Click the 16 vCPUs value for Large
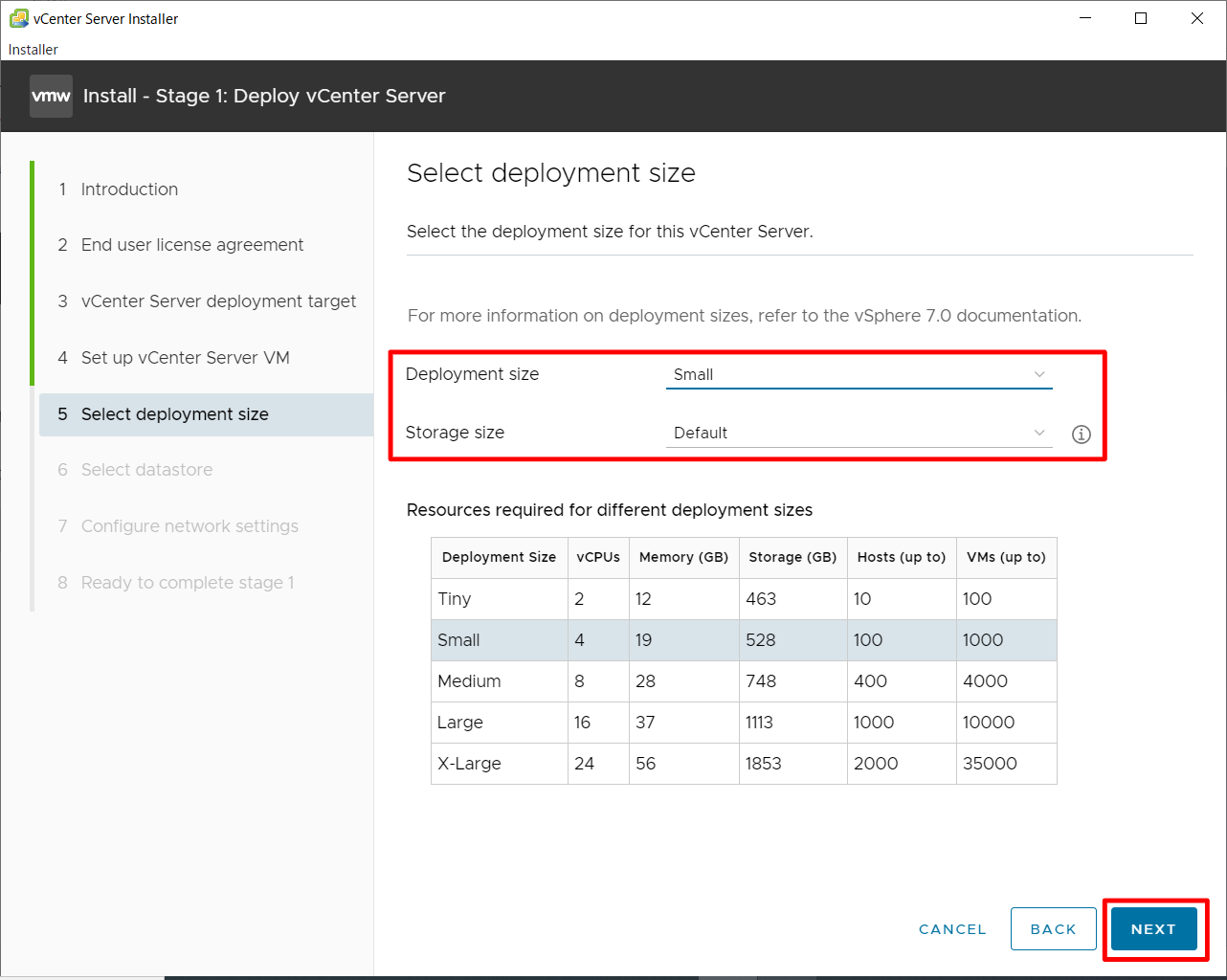 pyautogui.click(x=583, y=723)
